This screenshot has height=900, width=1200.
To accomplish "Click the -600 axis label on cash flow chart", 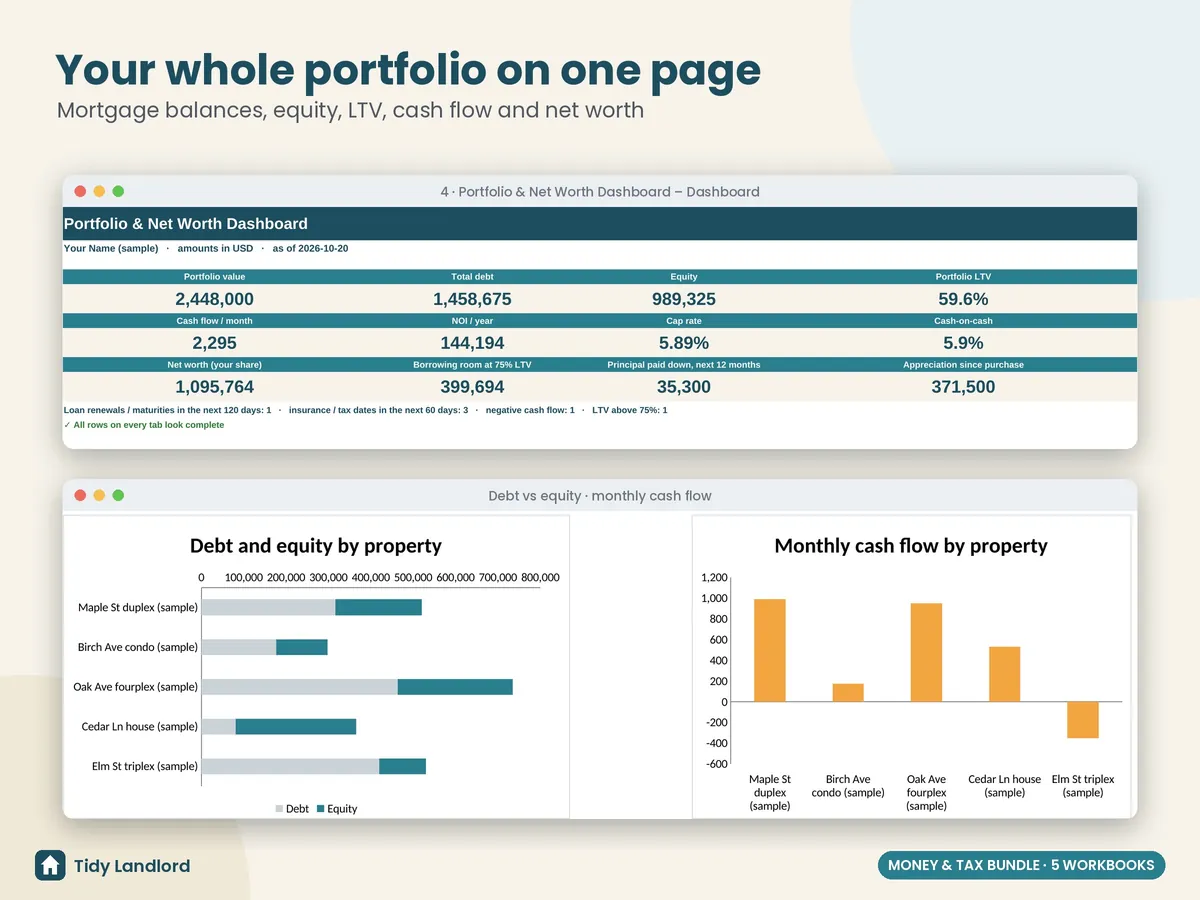I will [716, 764].
